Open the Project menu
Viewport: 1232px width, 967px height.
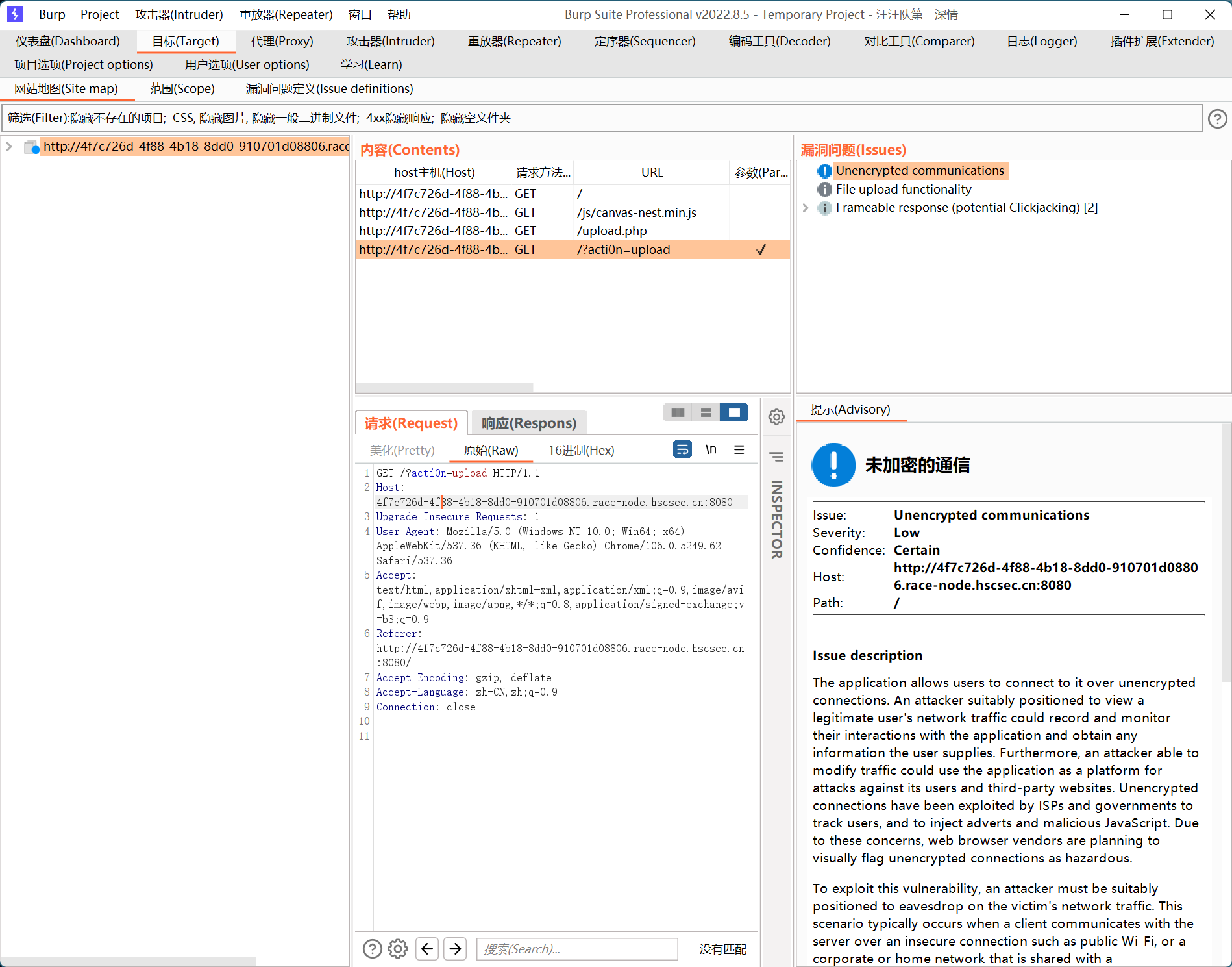[100, 14]
